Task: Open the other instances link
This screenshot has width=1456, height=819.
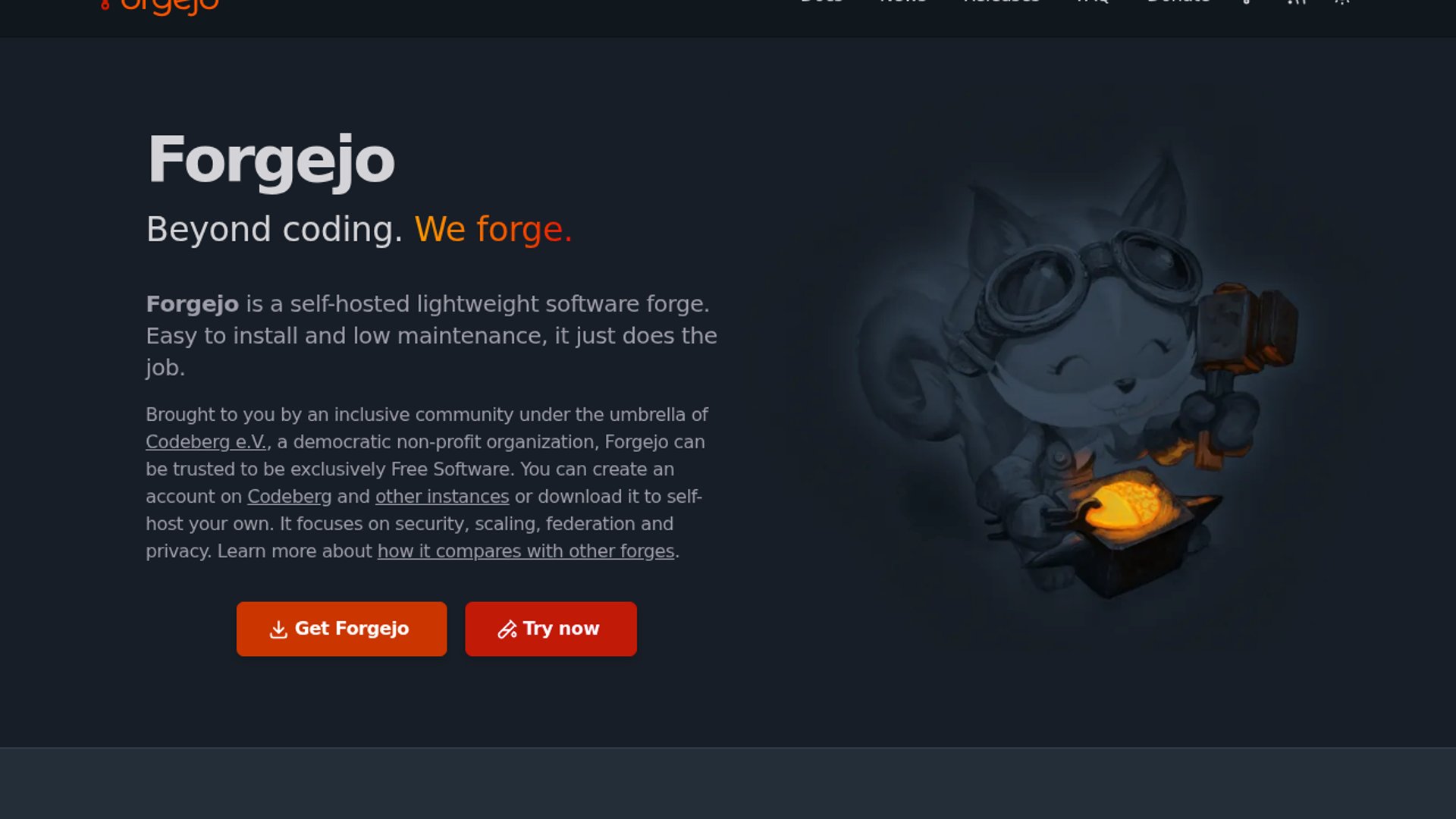Action: pyautogui.click(x=442, y=497)
